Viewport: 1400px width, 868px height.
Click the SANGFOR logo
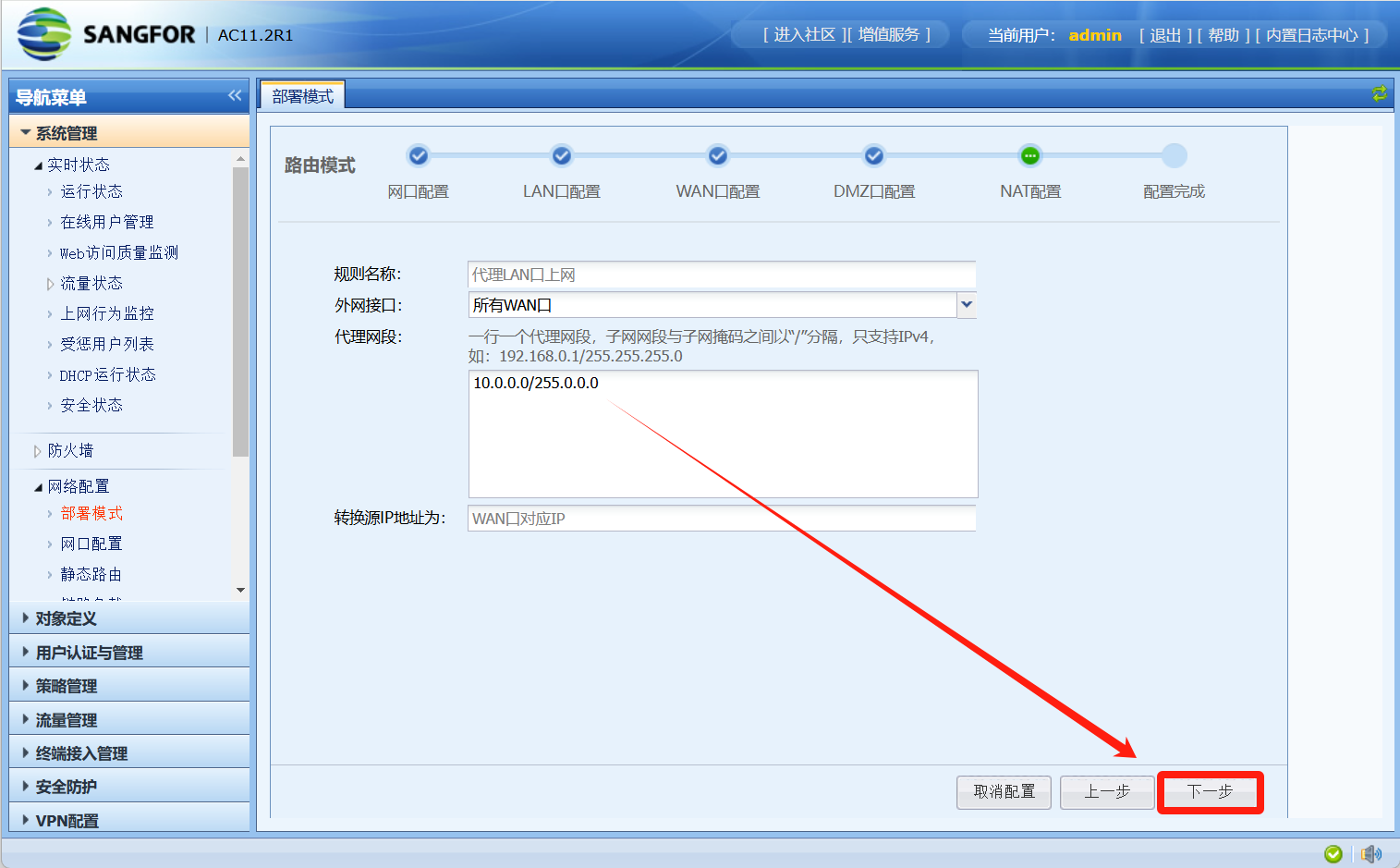pyautogui.click(x=106, y=34)
